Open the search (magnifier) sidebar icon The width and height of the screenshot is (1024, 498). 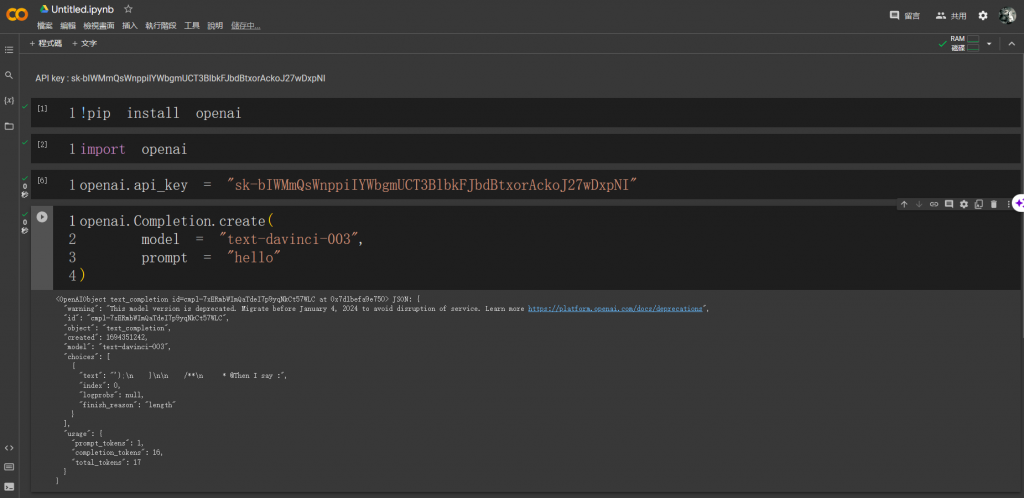[x=9, y=75]
